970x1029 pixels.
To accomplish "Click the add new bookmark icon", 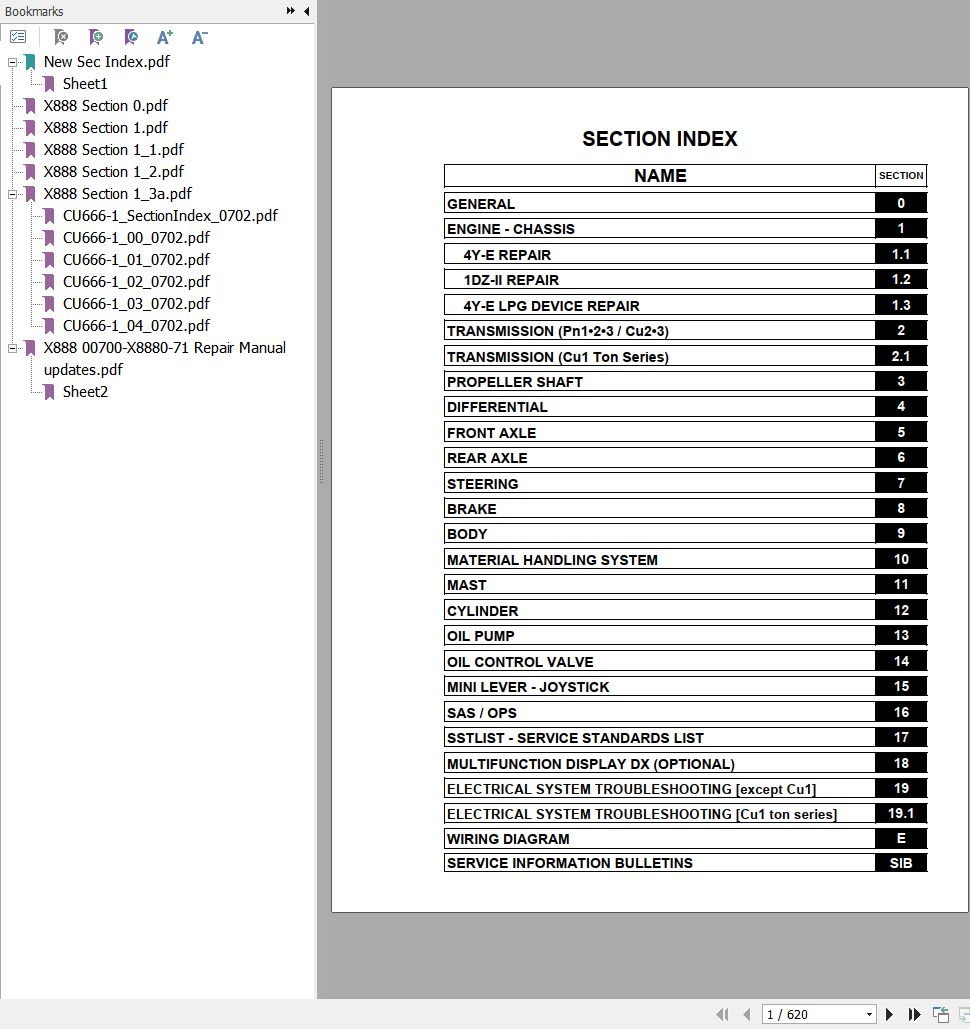I will (96, 37).
